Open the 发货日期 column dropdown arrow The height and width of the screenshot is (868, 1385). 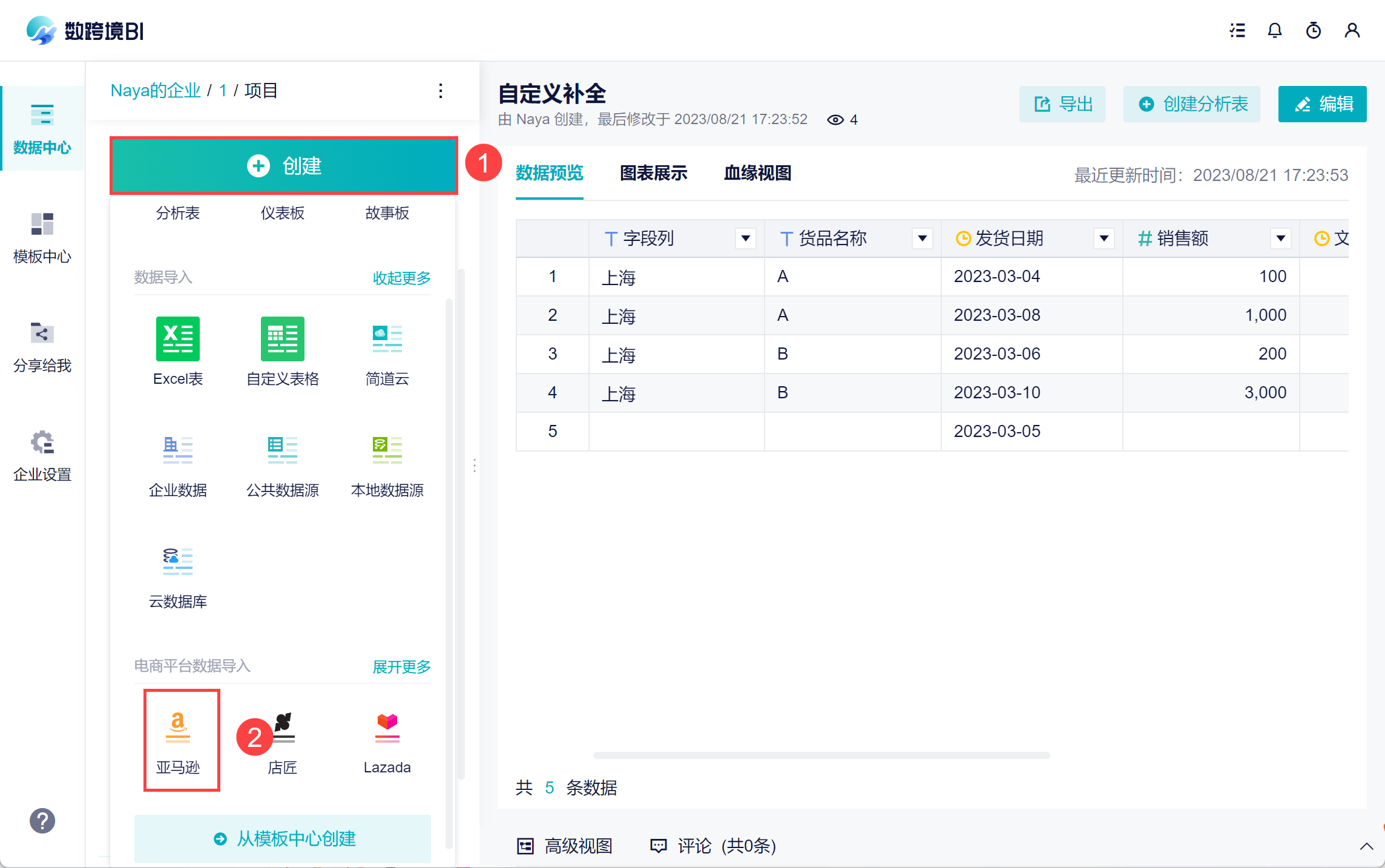point(1104,238)
